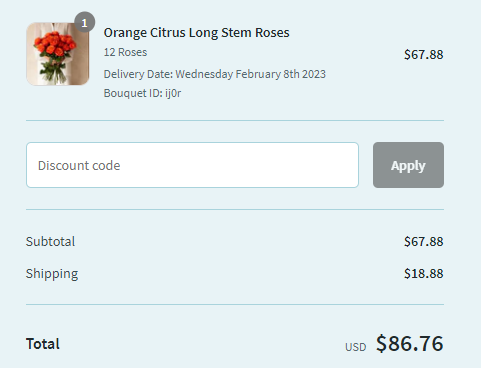The height and width of the screenshot is (368, 481).
Task: Click the Subtotal label
Action: pos(50,241)
